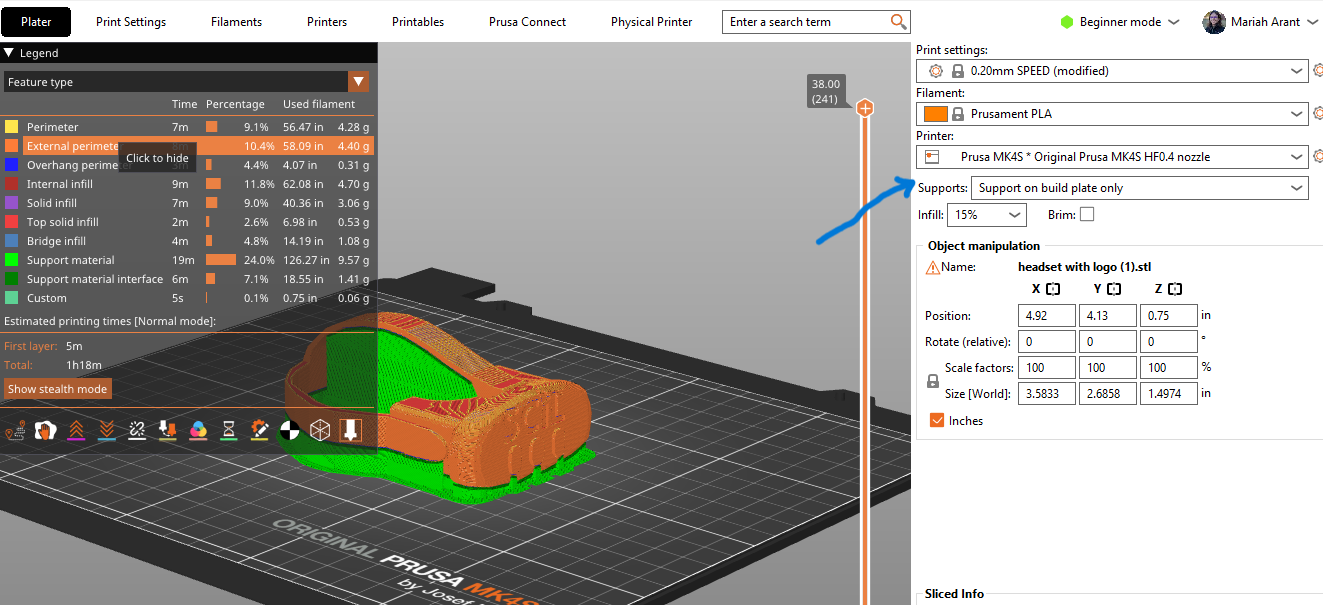The image size is (1323, 605).
Task: Toggle Print pauses hourglass icon
Action: [x=229, y=430]
